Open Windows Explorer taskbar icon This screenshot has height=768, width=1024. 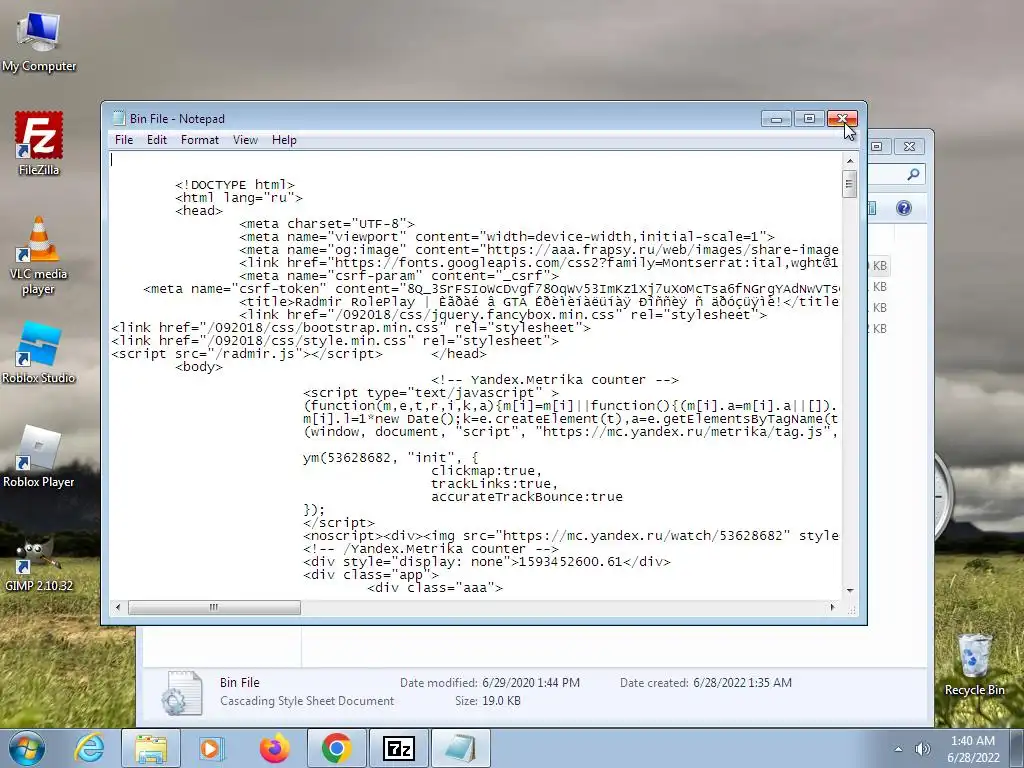(x=151, y=748)
